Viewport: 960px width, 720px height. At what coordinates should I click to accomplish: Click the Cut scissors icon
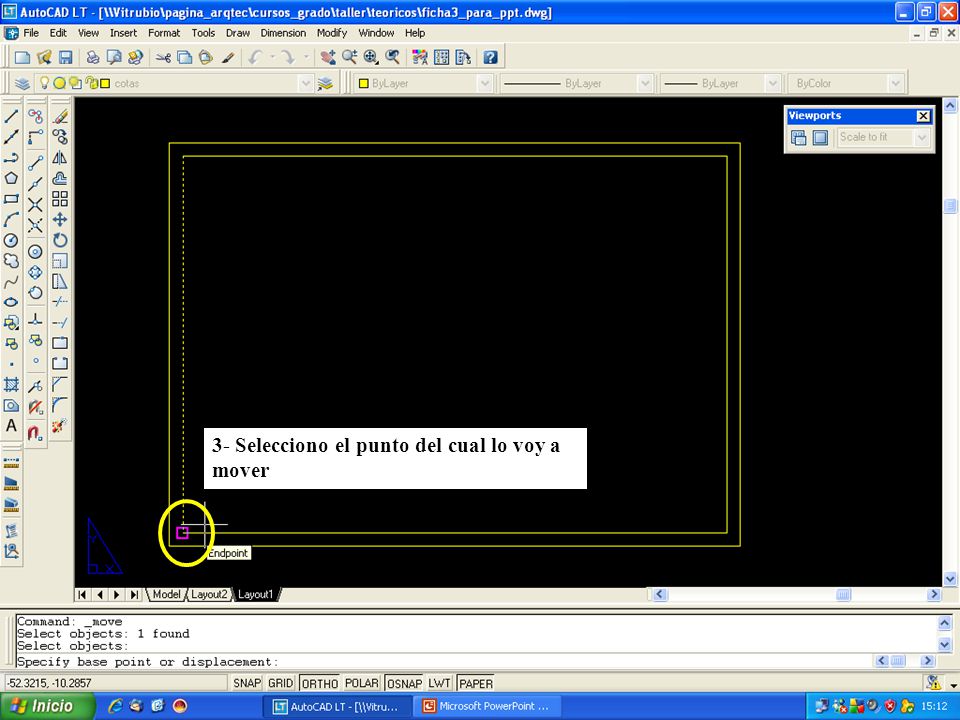(163, 58)
